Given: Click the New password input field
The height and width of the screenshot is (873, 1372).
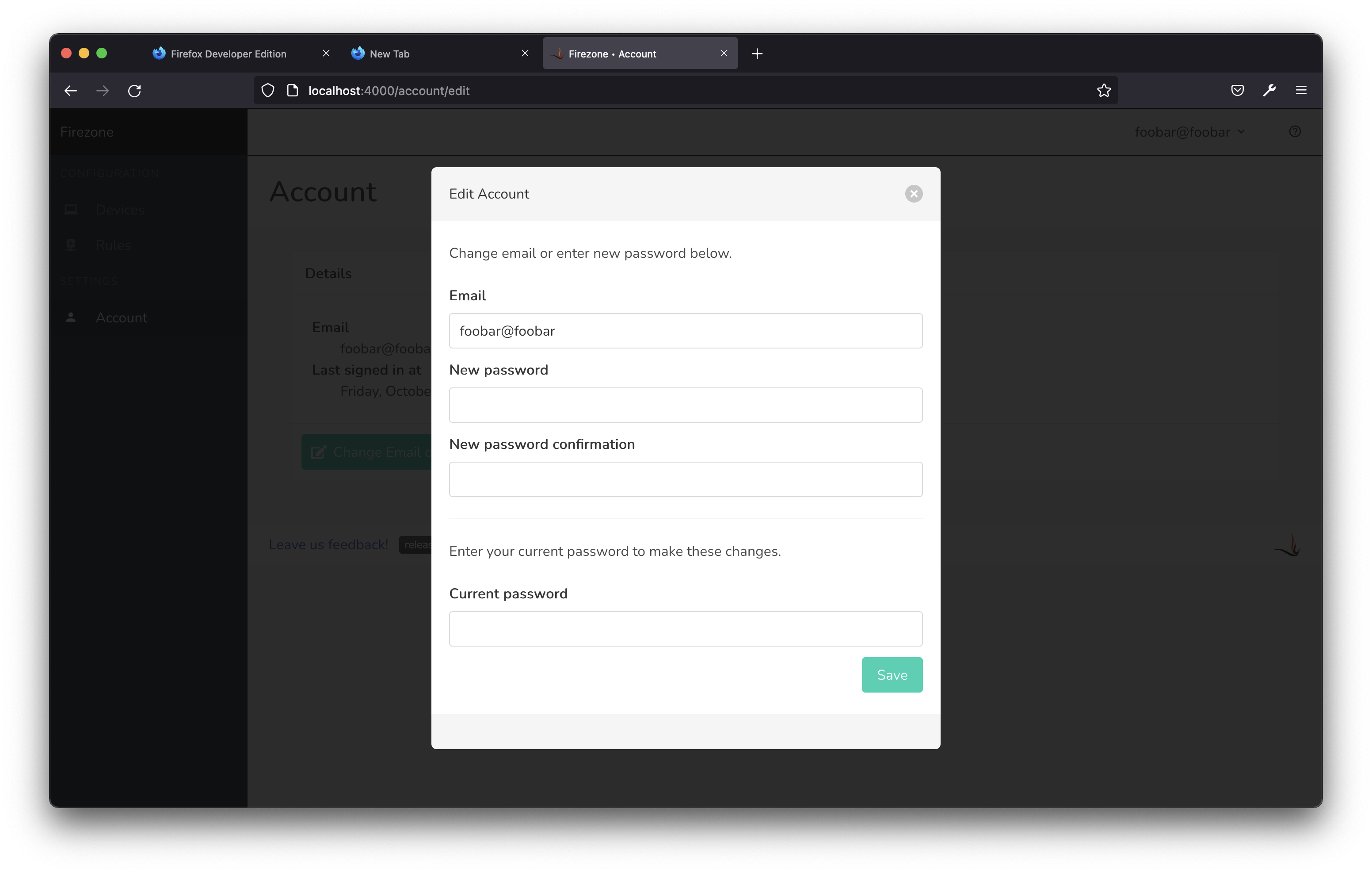Looking at the screenshot, I should tap(685, 405).
